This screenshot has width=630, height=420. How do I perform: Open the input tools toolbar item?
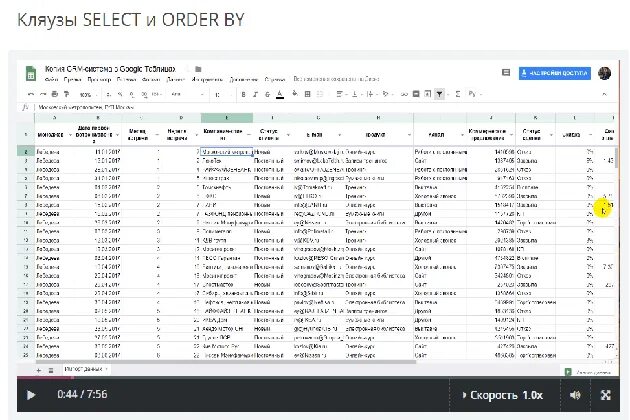click(473, 94)
